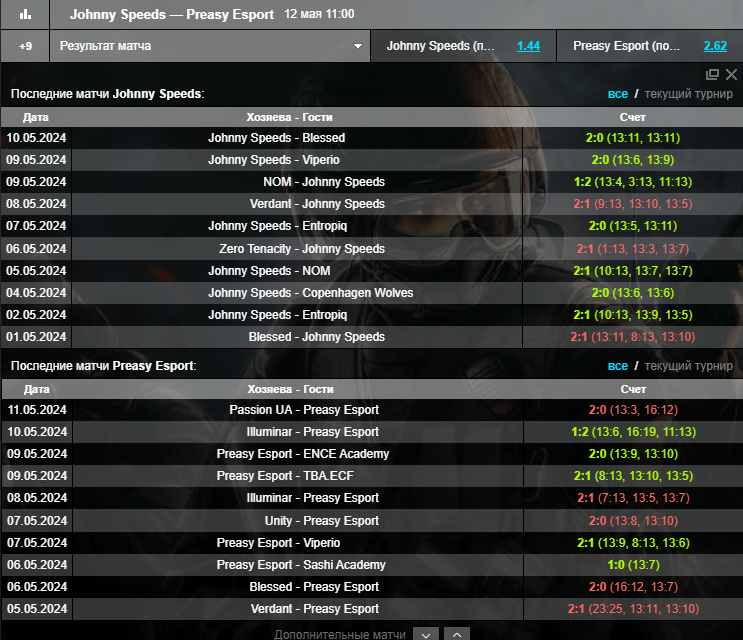Expand additional matches with the down chevron
The height and width of the screenshot is (640, 743).
coord(426,634)
